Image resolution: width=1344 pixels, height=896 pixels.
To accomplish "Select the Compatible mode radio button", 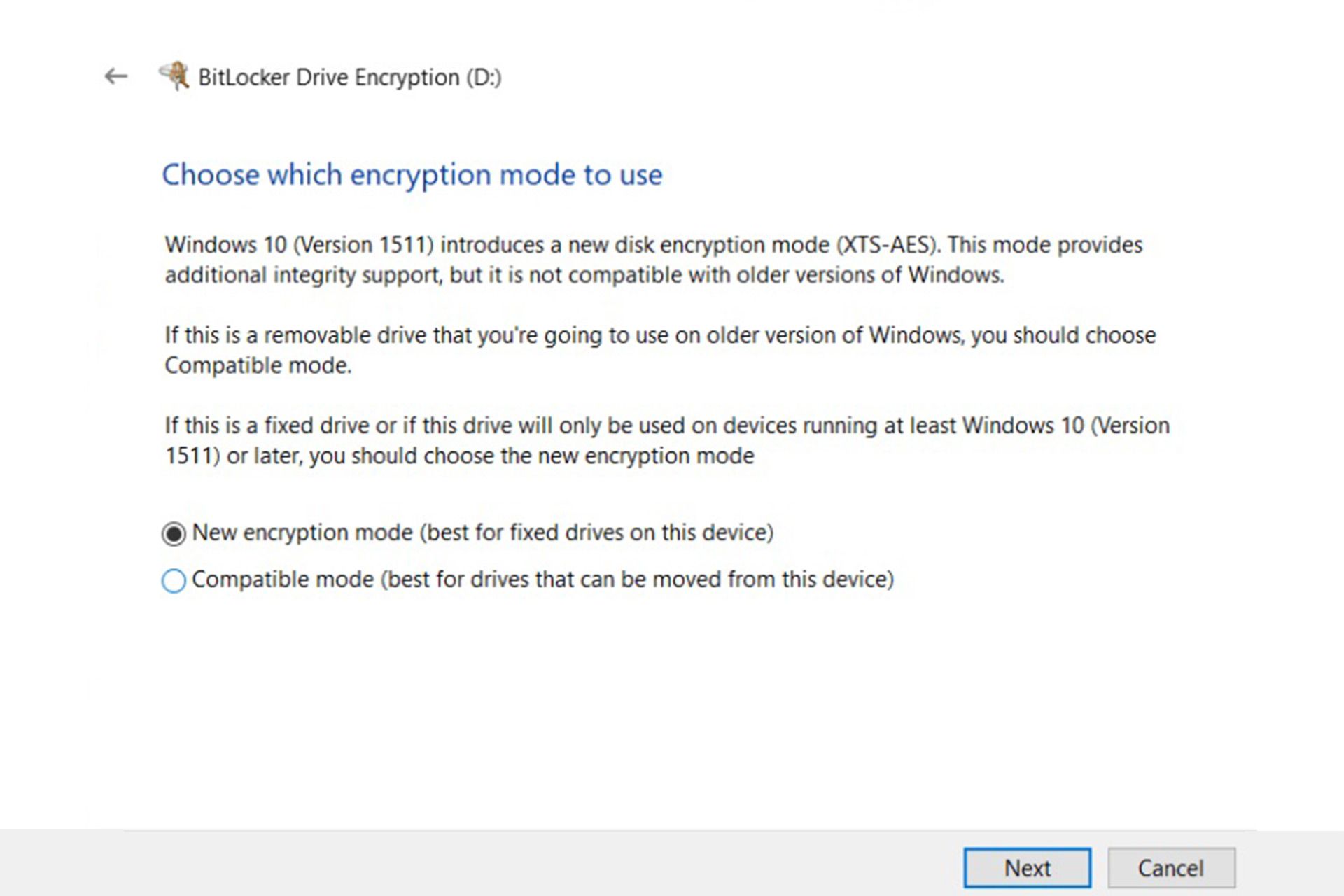I will pos(174,580).
